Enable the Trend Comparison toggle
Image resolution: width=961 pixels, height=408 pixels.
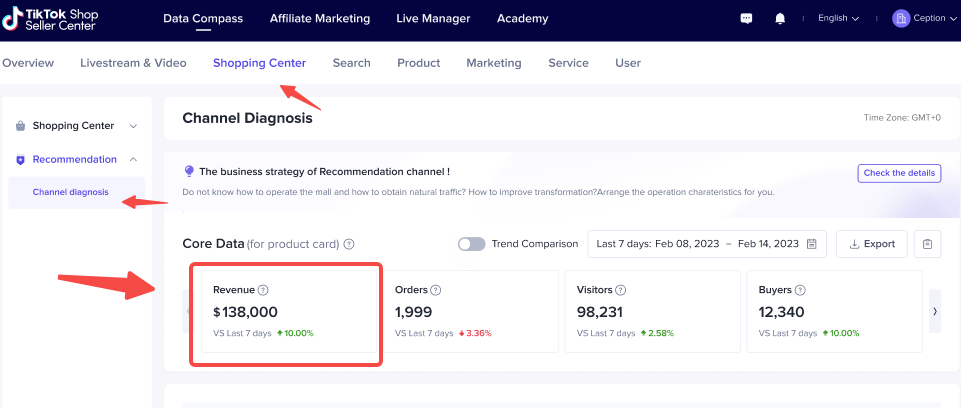[471, 244]
